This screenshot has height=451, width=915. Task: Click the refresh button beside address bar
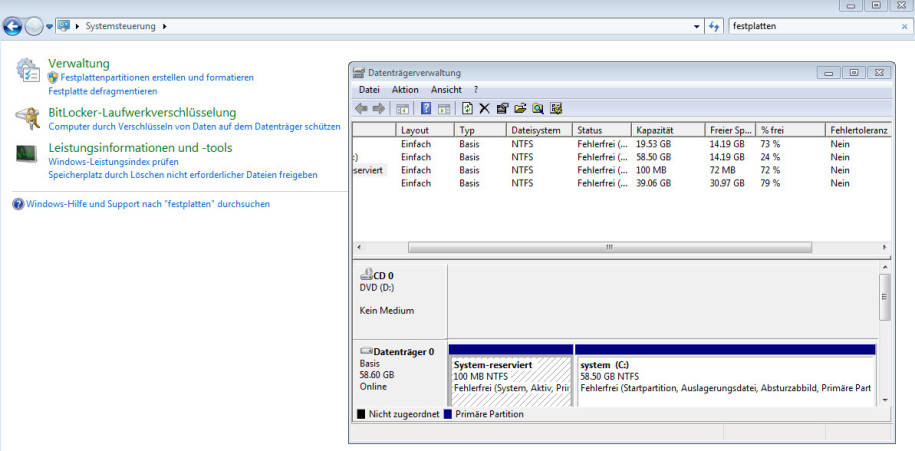[714, 26]
